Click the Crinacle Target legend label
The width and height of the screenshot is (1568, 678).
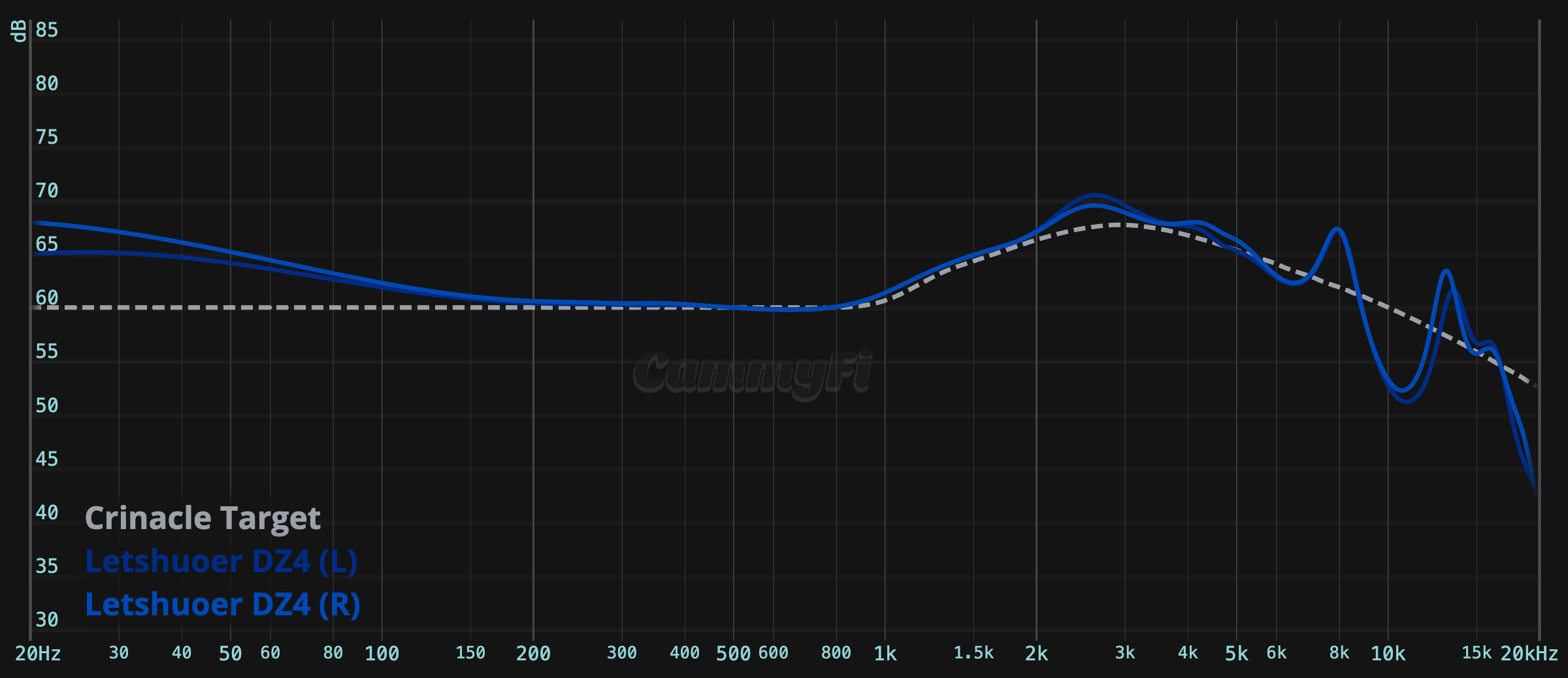[203, 519]
